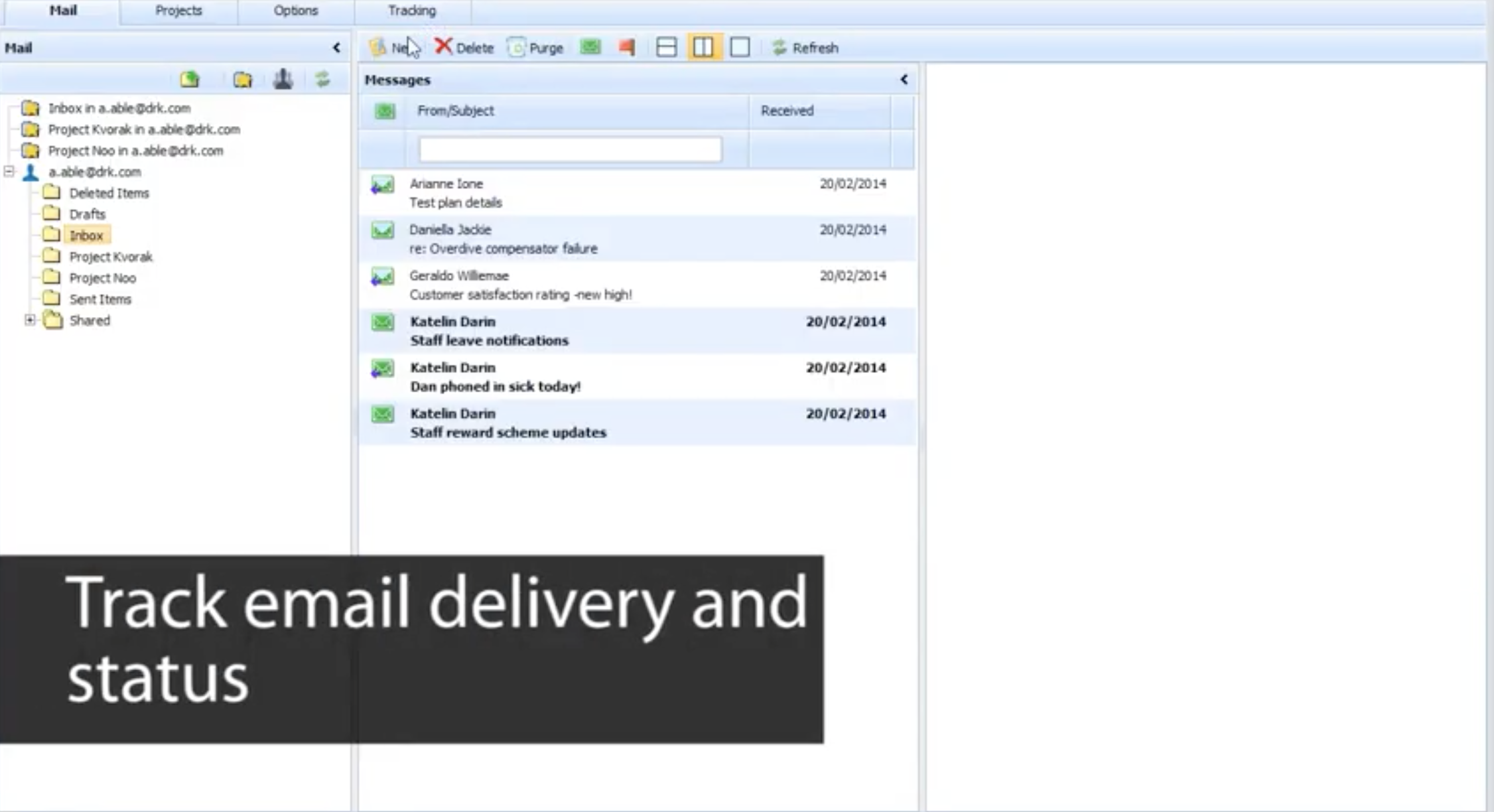The image size is (1494, 812).
Task: Expand the Shared folder node
Action: click(30, 320)
